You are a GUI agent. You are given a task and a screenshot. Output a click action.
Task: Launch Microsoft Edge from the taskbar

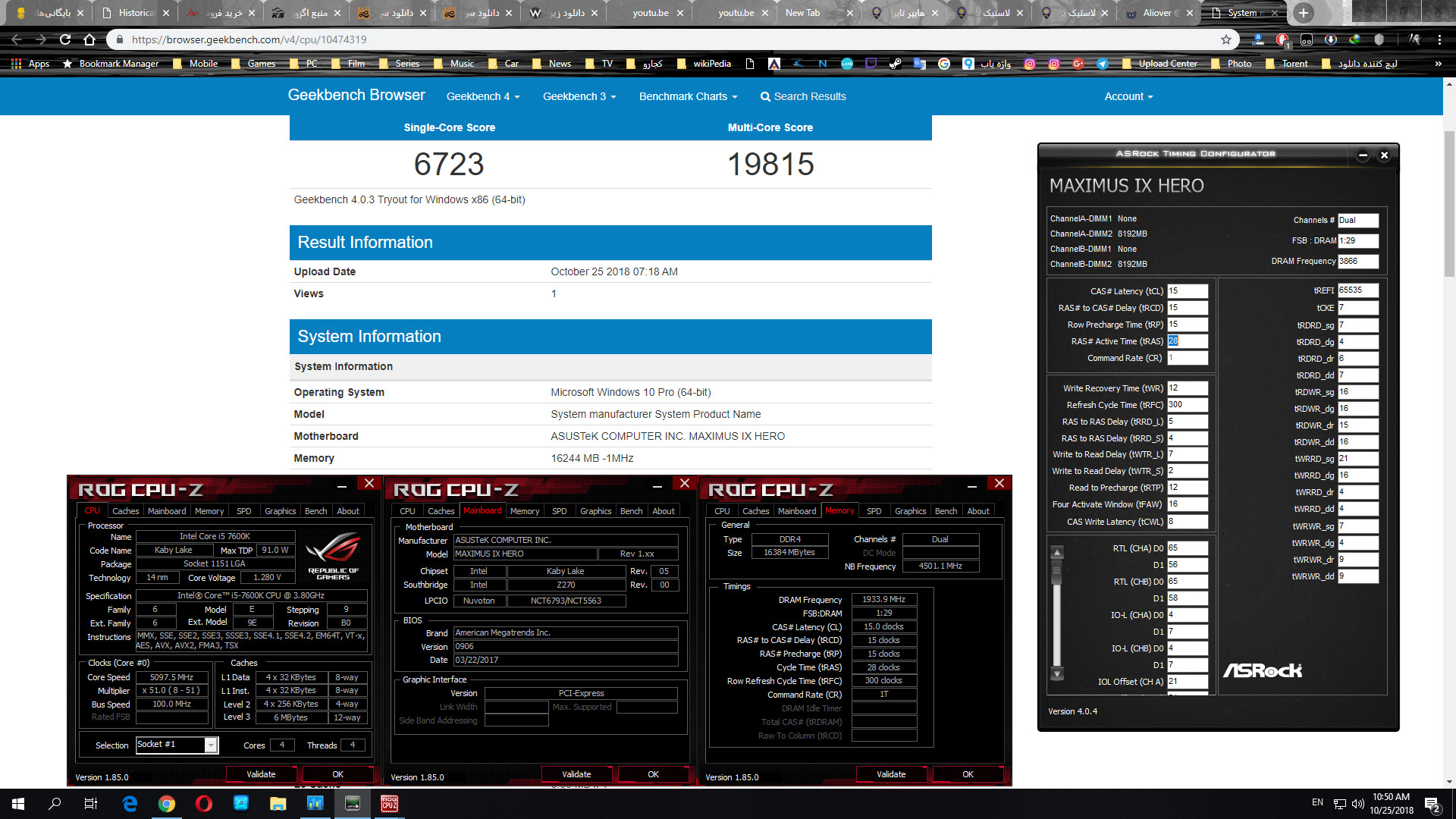pyautogui.click(x=130, y=803)
